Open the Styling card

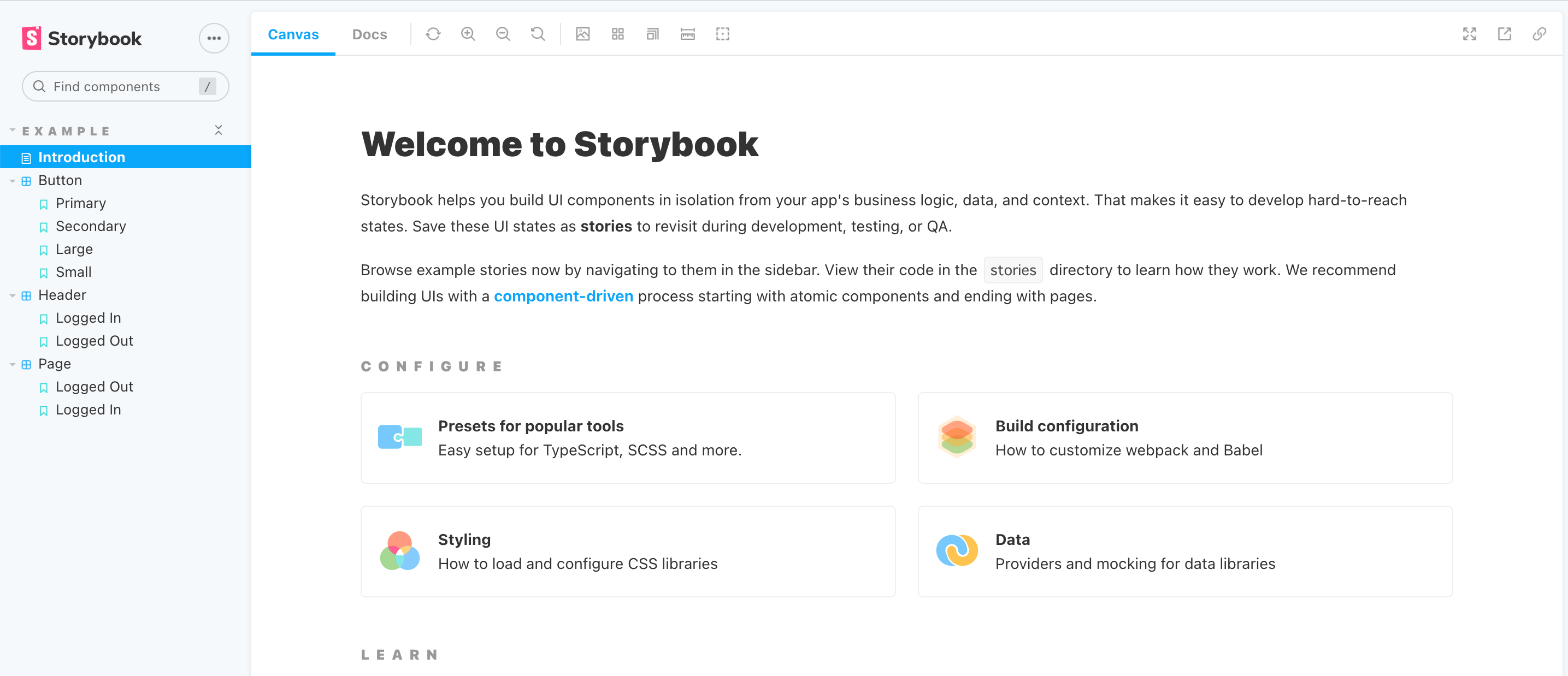(628, 552)
